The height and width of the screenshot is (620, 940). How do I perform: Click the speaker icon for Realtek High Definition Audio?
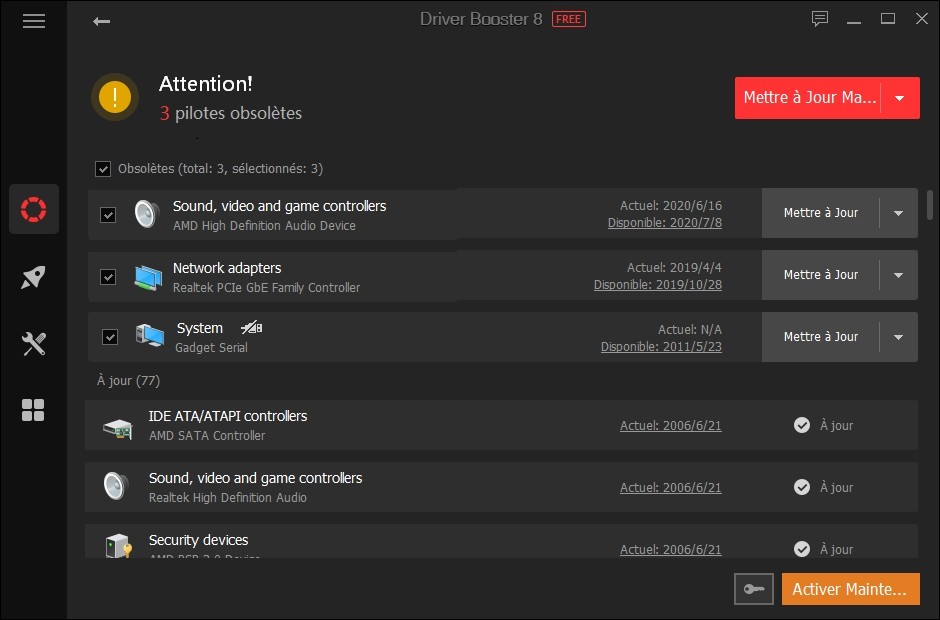click(115, 486)
